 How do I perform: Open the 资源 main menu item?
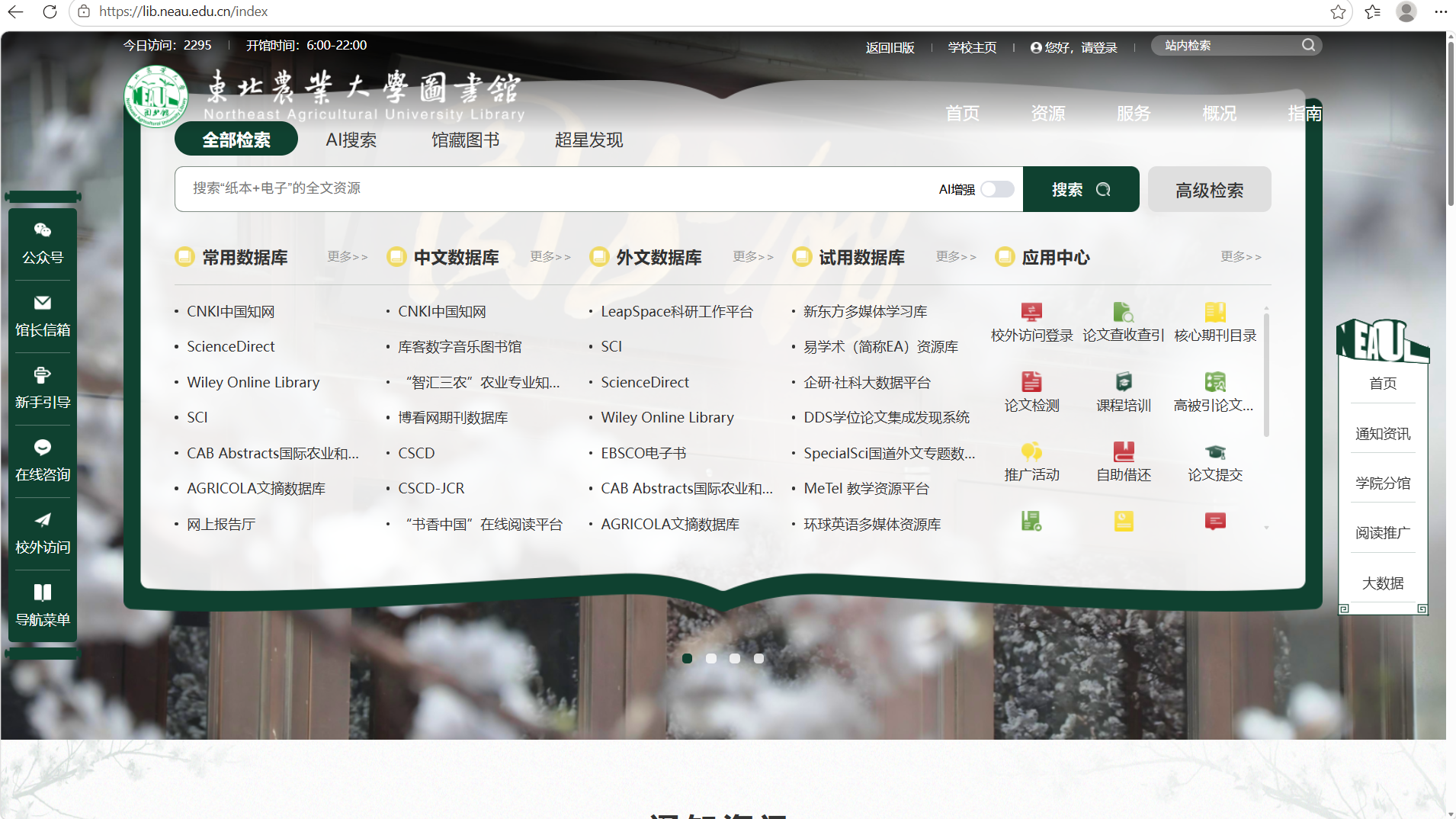point(1048,113)
